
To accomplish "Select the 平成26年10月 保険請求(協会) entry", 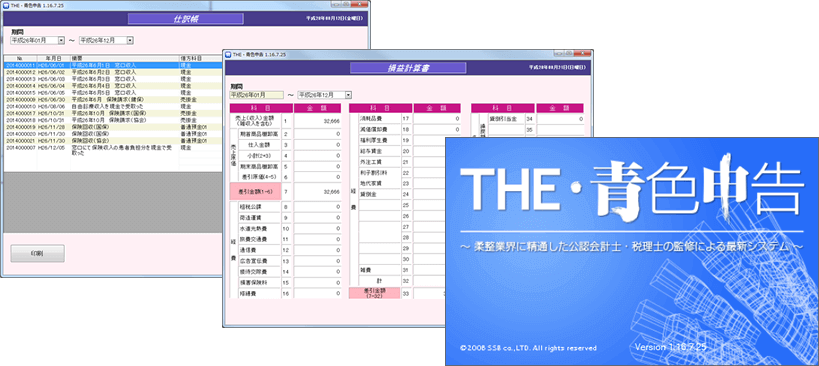I will [x=112, y=120].
